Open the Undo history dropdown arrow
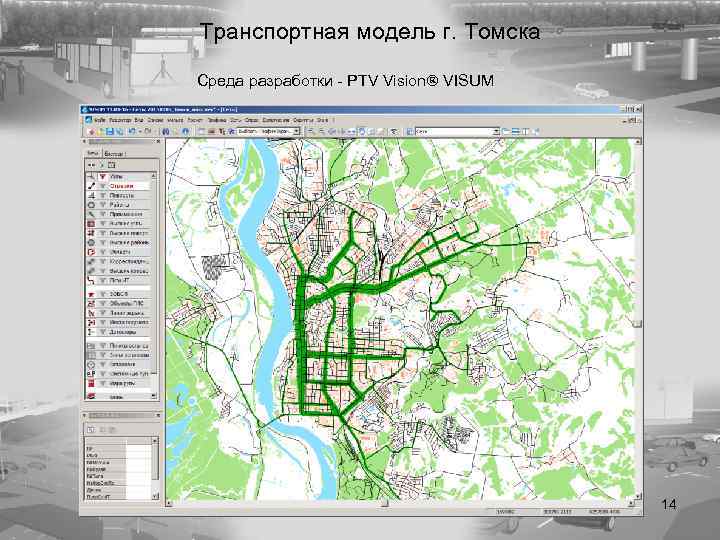This screenshot has width=720, height=540. 139,131
